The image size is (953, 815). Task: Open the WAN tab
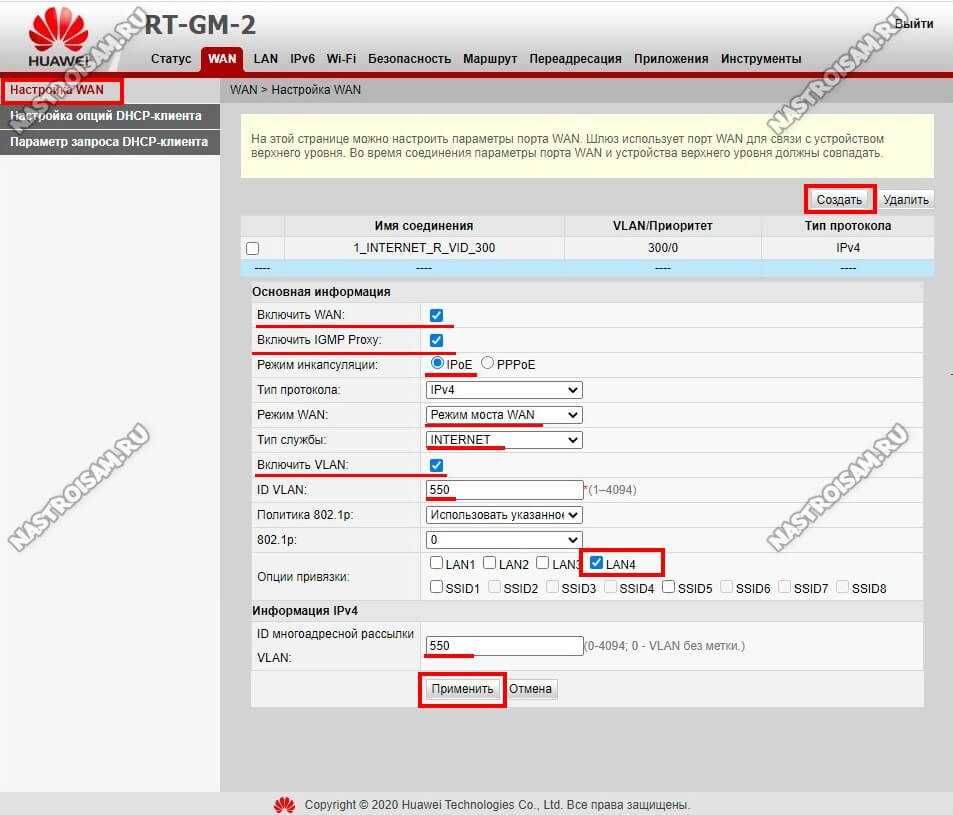click(222, 59)
